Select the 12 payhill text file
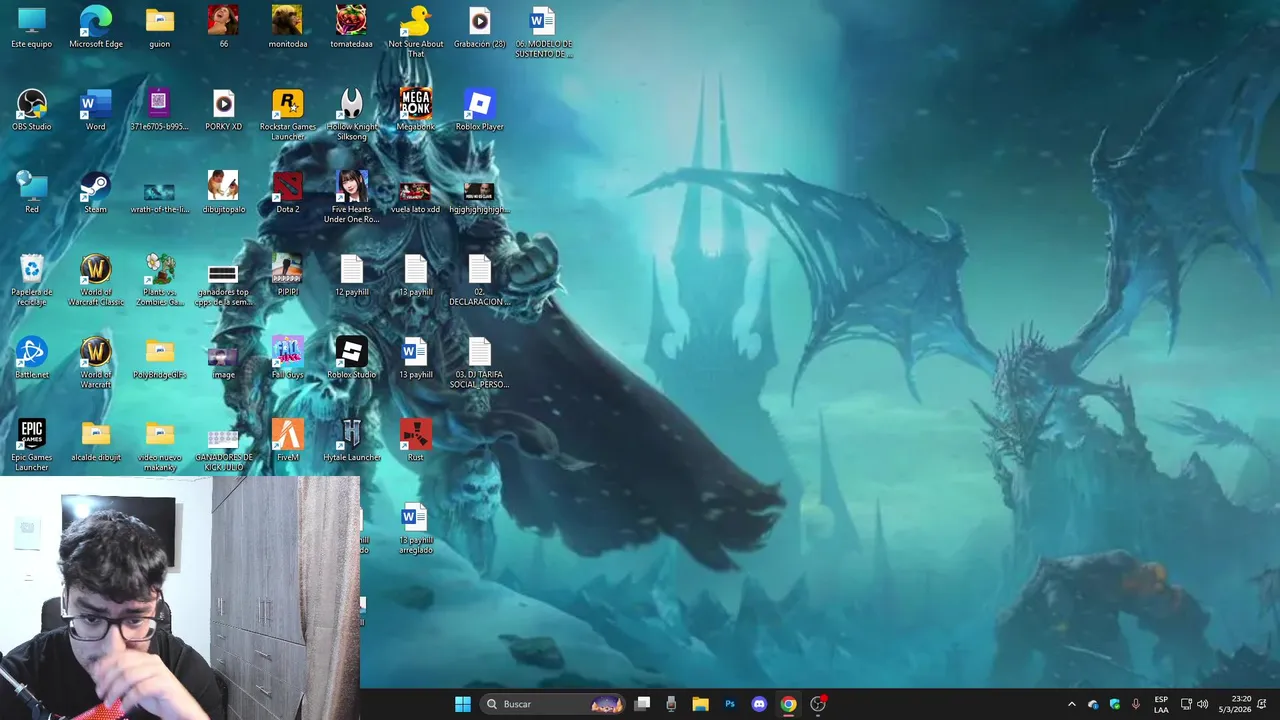Screen dimensions: 1280x720 [351, 276]
